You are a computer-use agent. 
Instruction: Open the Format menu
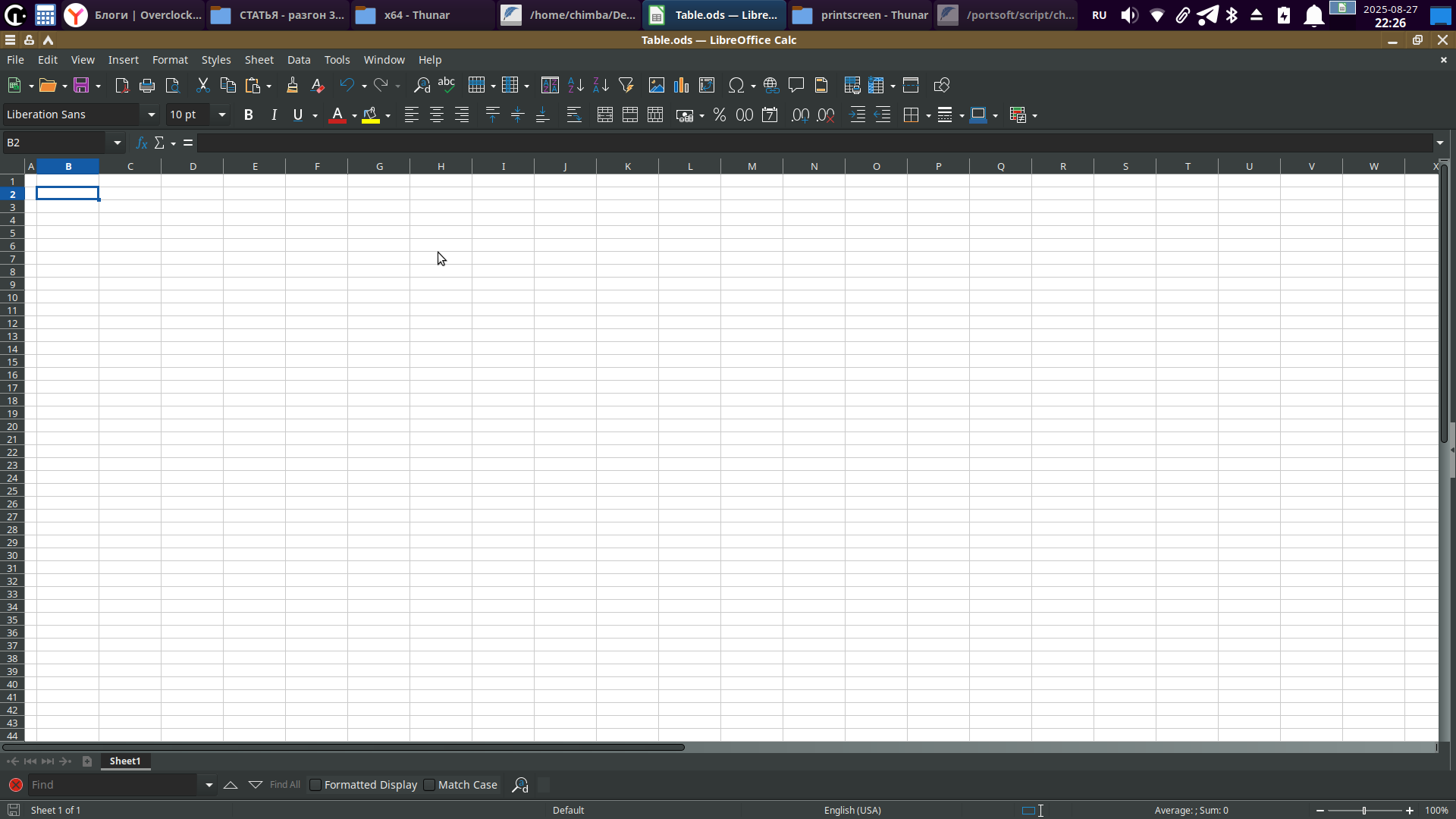click(x=169, y=60)
